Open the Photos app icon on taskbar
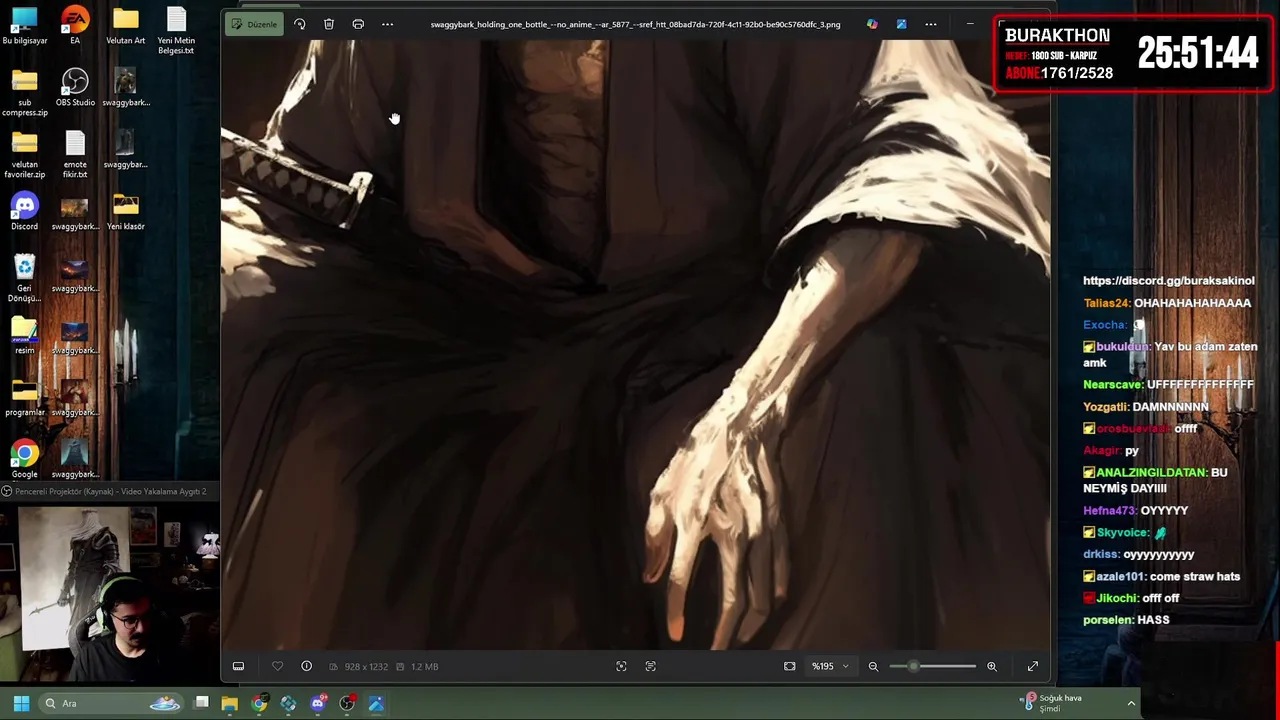This screenshot has height=720, width=1280. click(376, 703)
